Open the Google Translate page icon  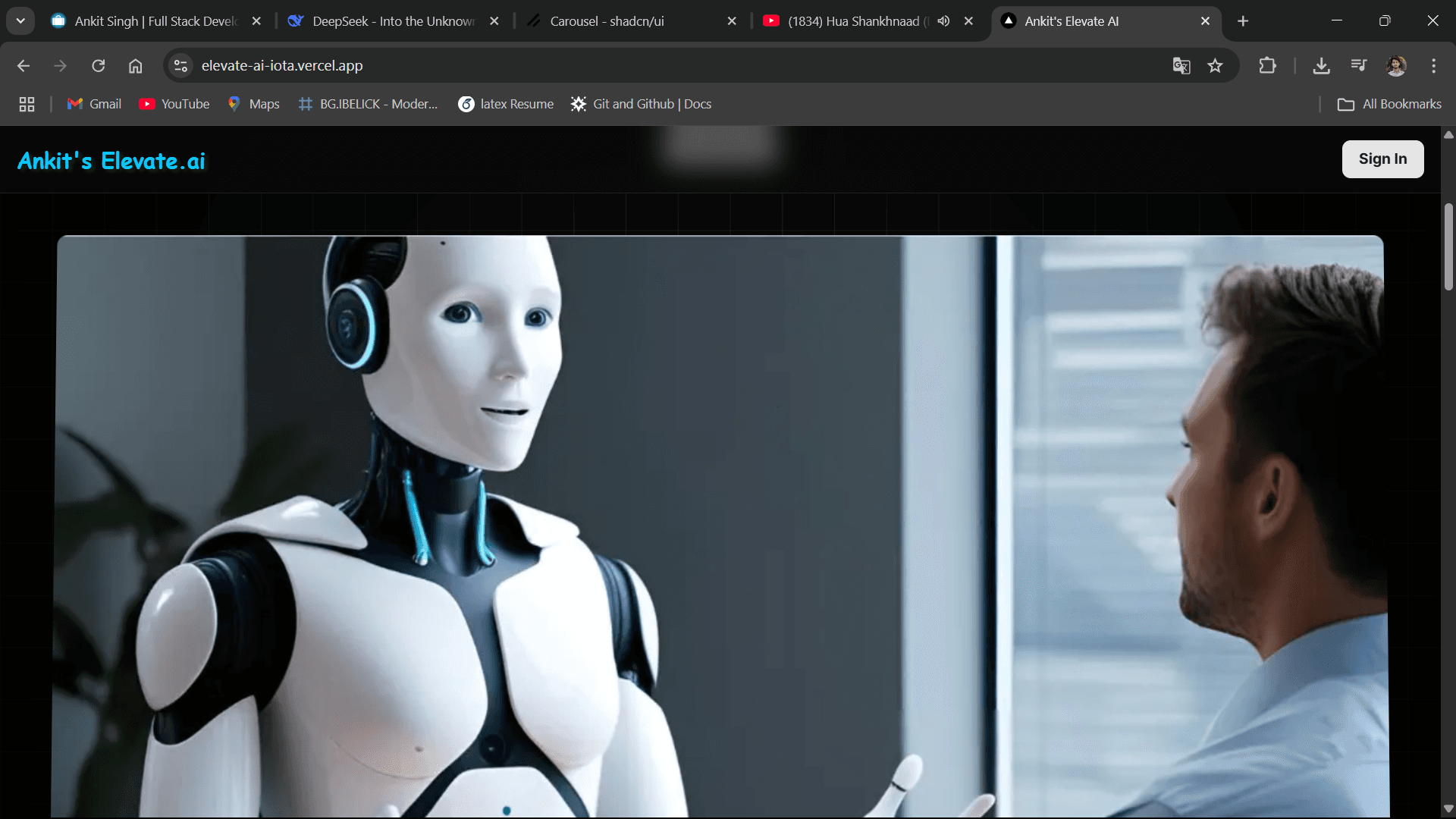(x=1181, y=66)
